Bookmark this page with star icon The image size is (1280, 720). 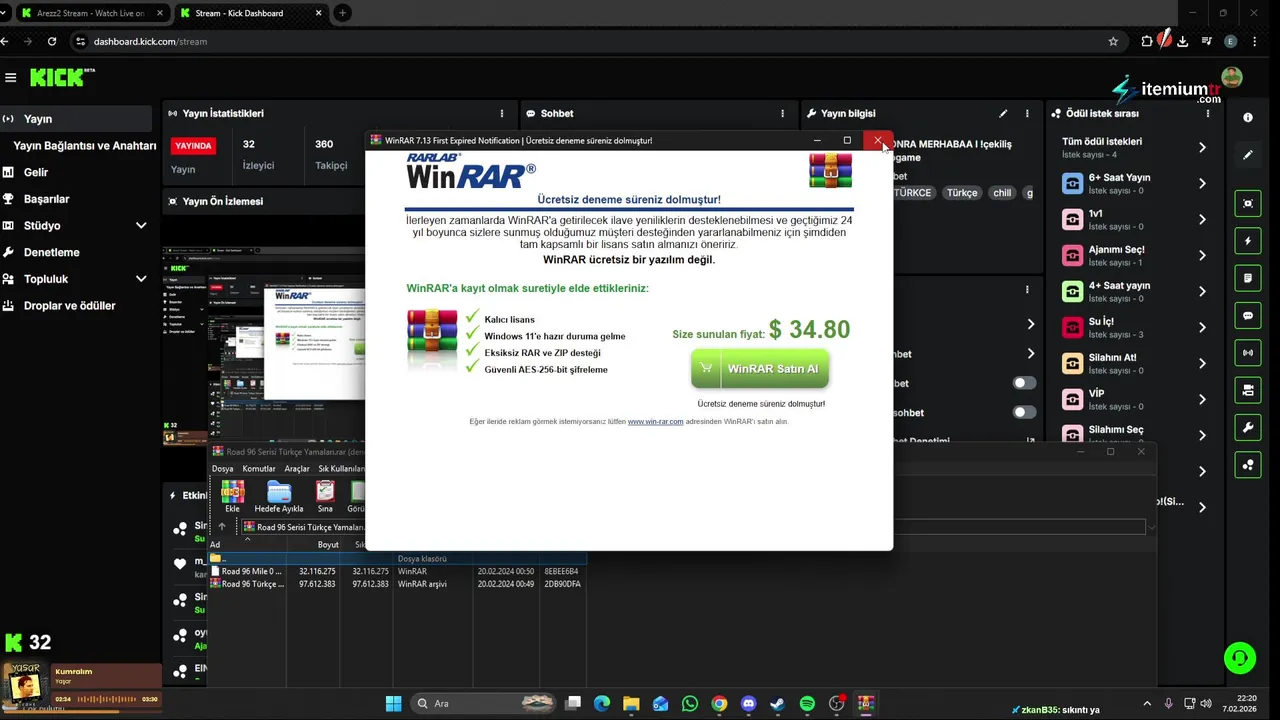pos(1113,41)
